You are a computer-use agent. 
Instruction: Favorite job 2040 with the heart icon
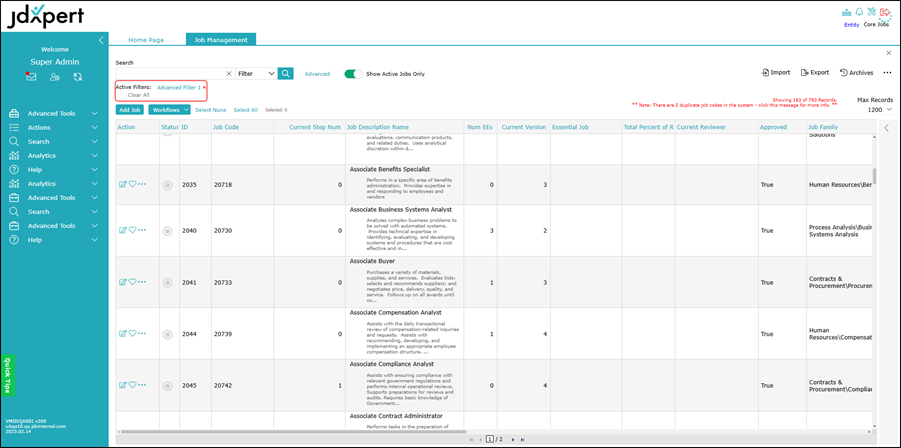(132, 230)
